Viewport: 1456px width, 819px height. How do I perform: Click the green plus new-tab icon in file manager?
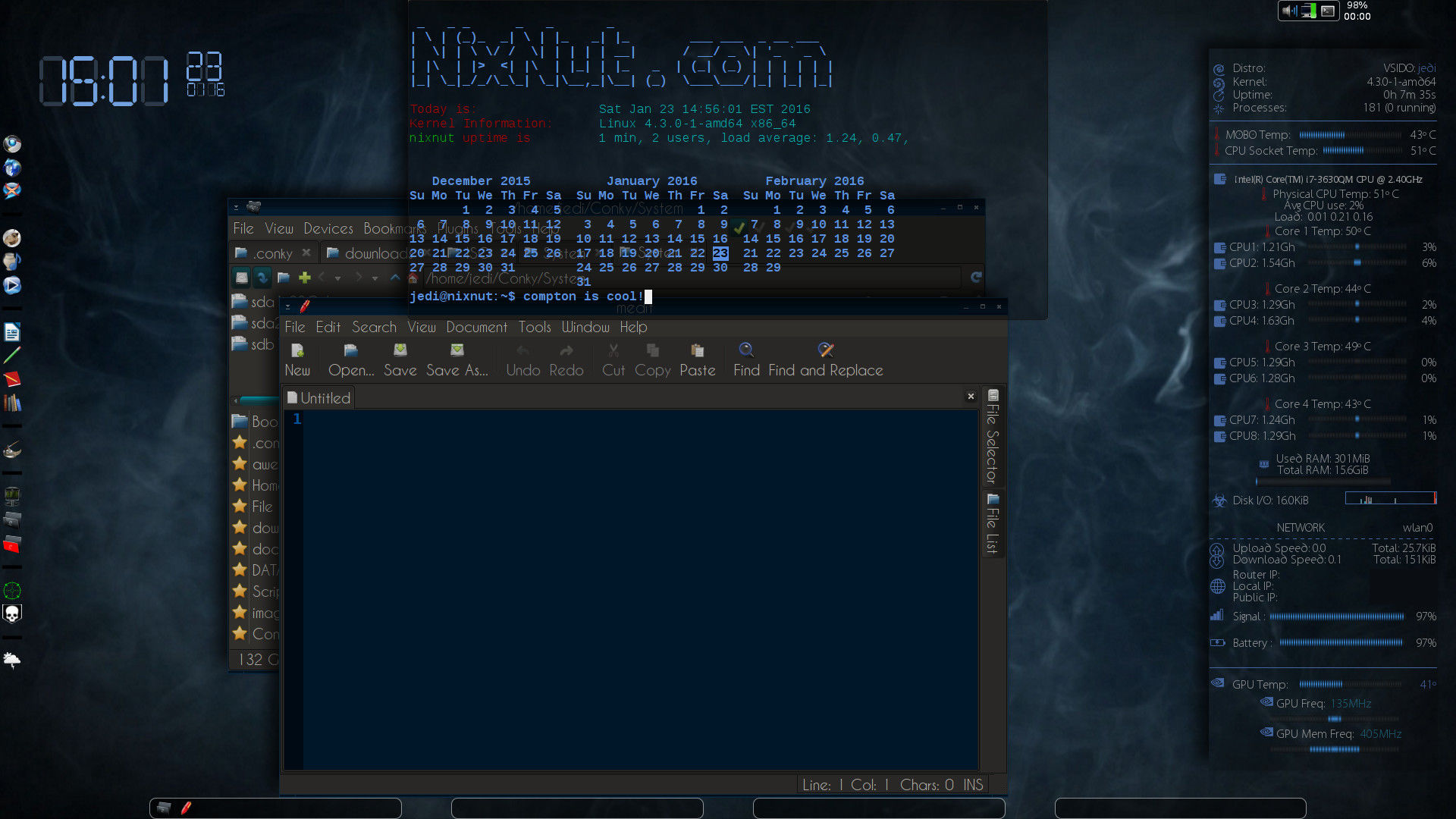tap(305, 278)
